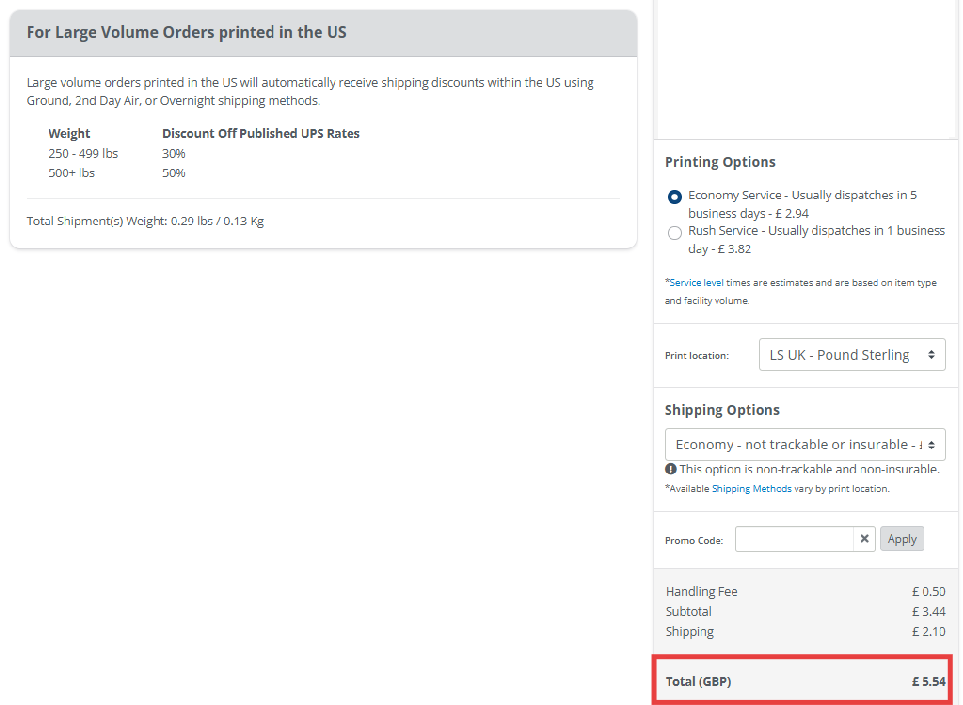Screen dimensions: 963x705
Task: Follow the Service level link
Action: 699,283
